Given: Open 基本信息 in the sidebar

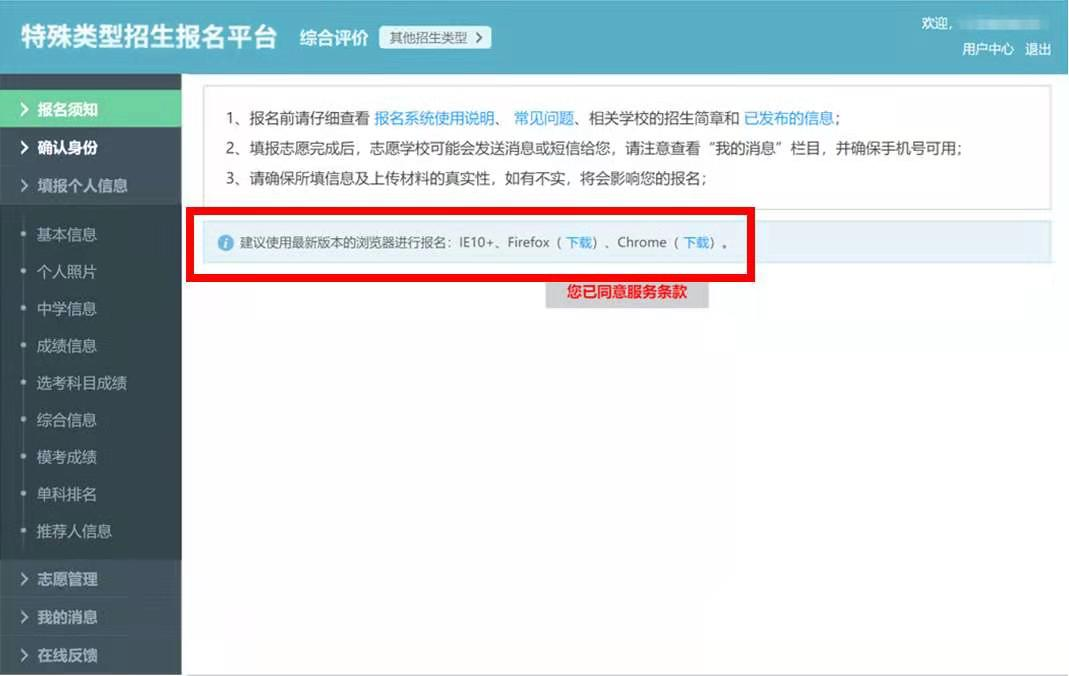Looking at the screenshot, I should point(67,235).
